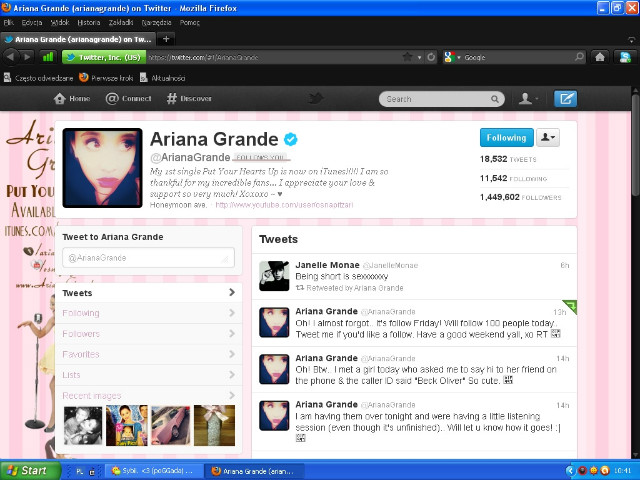Compose a new tweet with the blue button
Screen dimensions: 640x480
pyautogui.click(x=565, y=99)
